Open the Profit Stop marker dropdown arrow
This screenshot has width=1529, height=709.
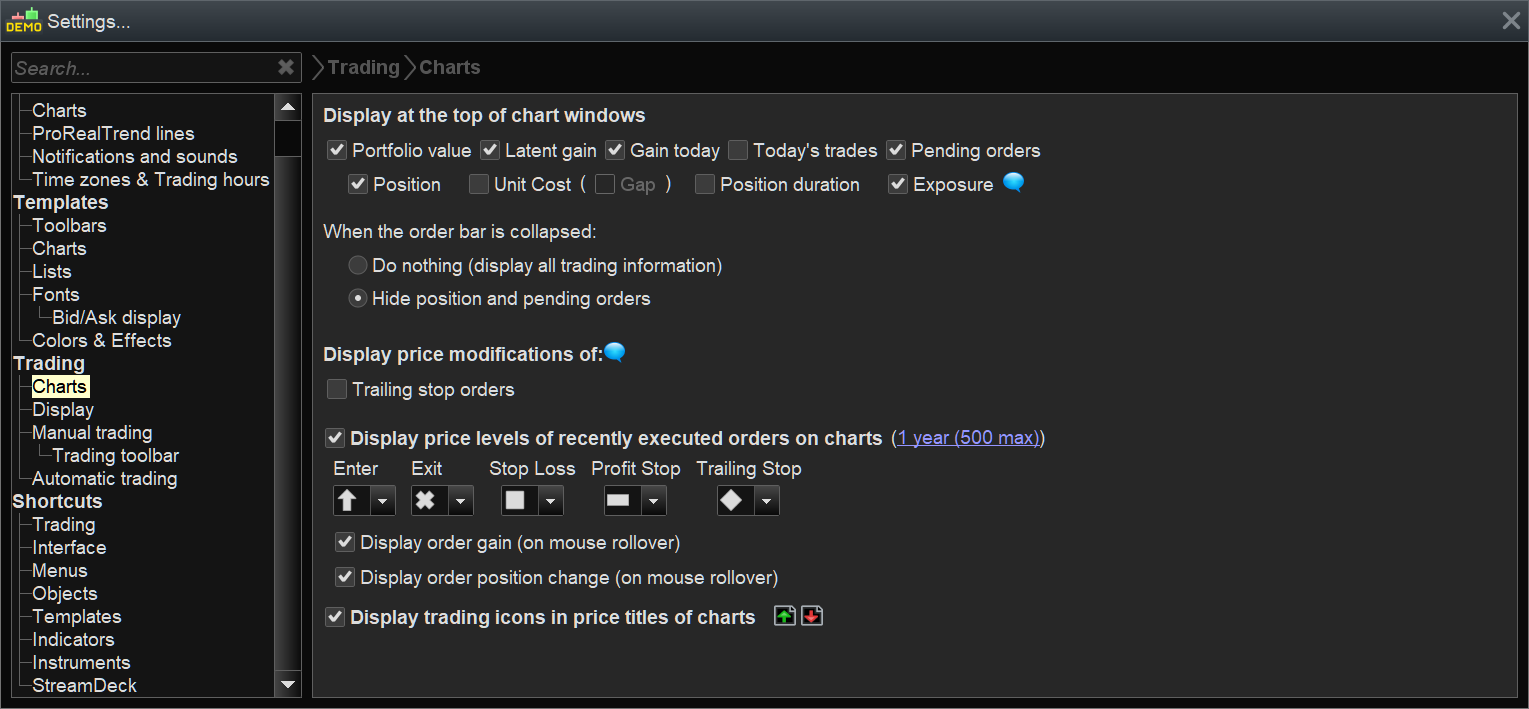pyautogui.click(x=653, y=500)
